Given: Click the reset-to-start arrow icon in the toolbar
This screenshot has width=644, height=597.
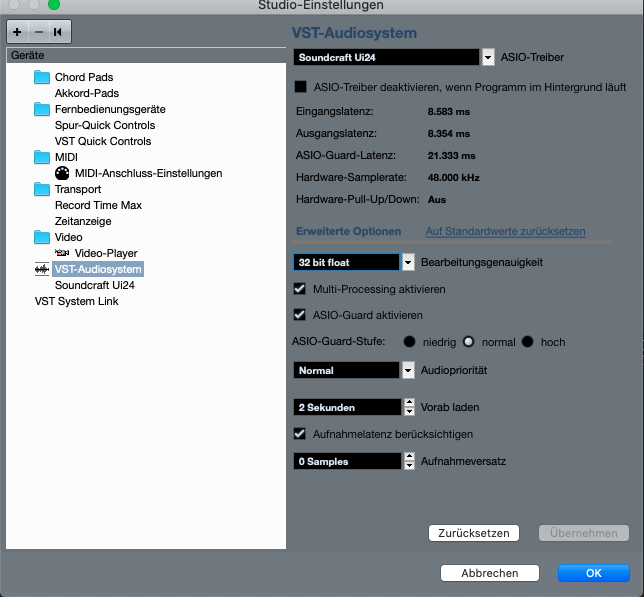Looking at the screenshot, I should pos(58,32).
